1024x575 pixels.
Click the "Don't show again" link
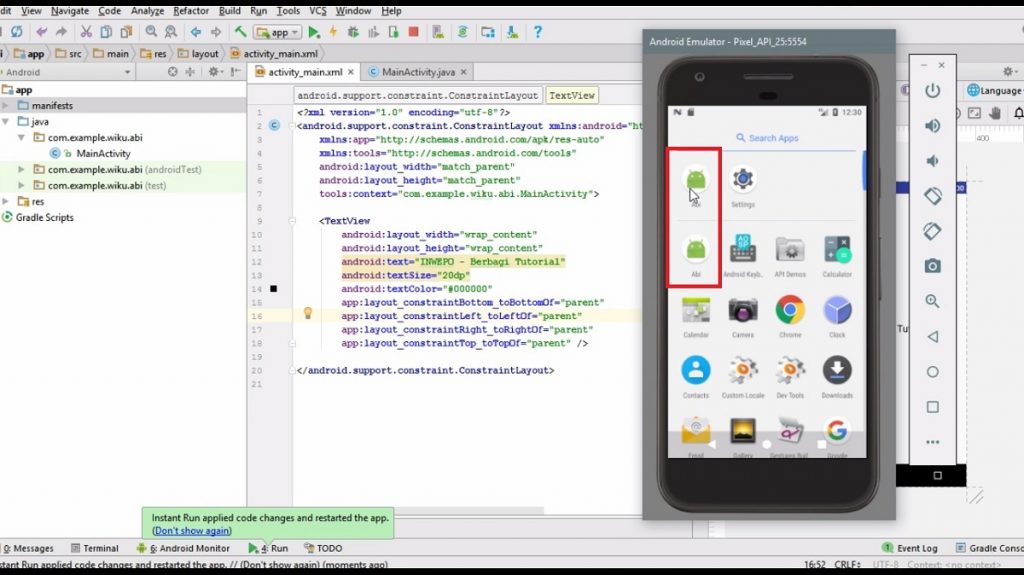[191, 531]
